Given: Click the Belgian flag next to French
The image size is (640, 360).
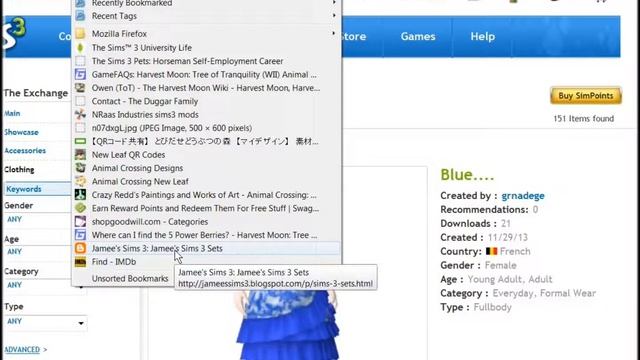Looking at the screenshot, I should coord(491,251).
